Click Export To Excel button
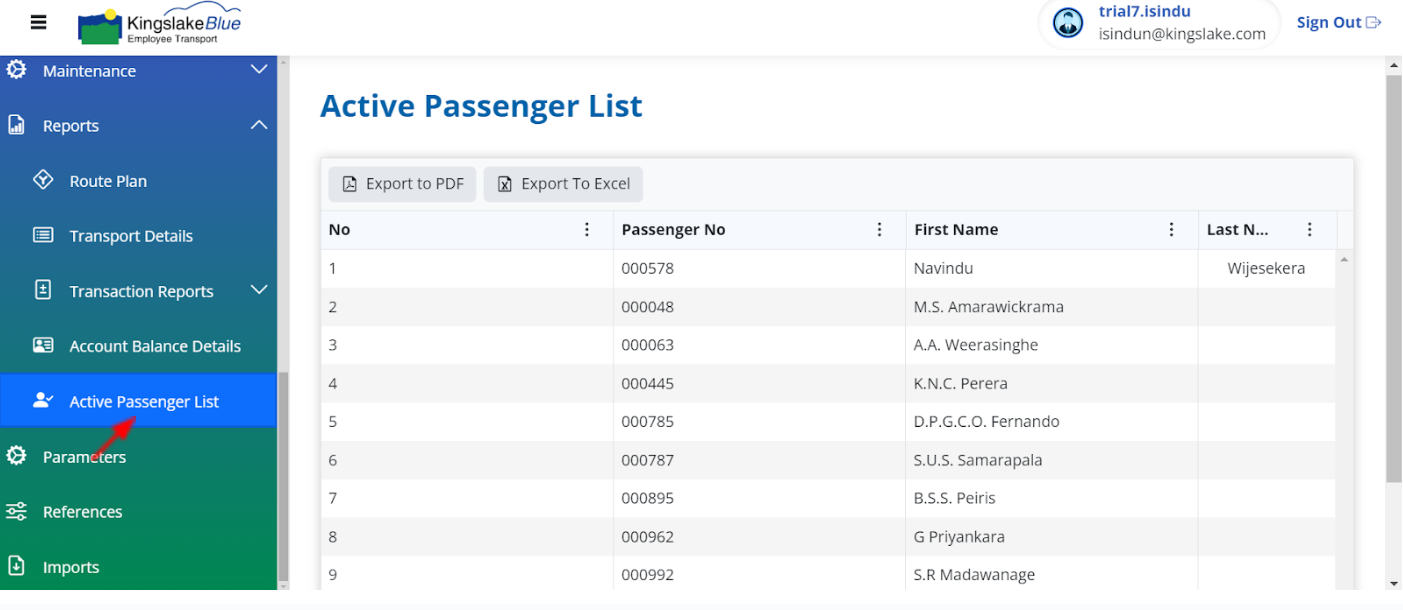The height and width of the screenshot is (610, 1403). (563, 184)
